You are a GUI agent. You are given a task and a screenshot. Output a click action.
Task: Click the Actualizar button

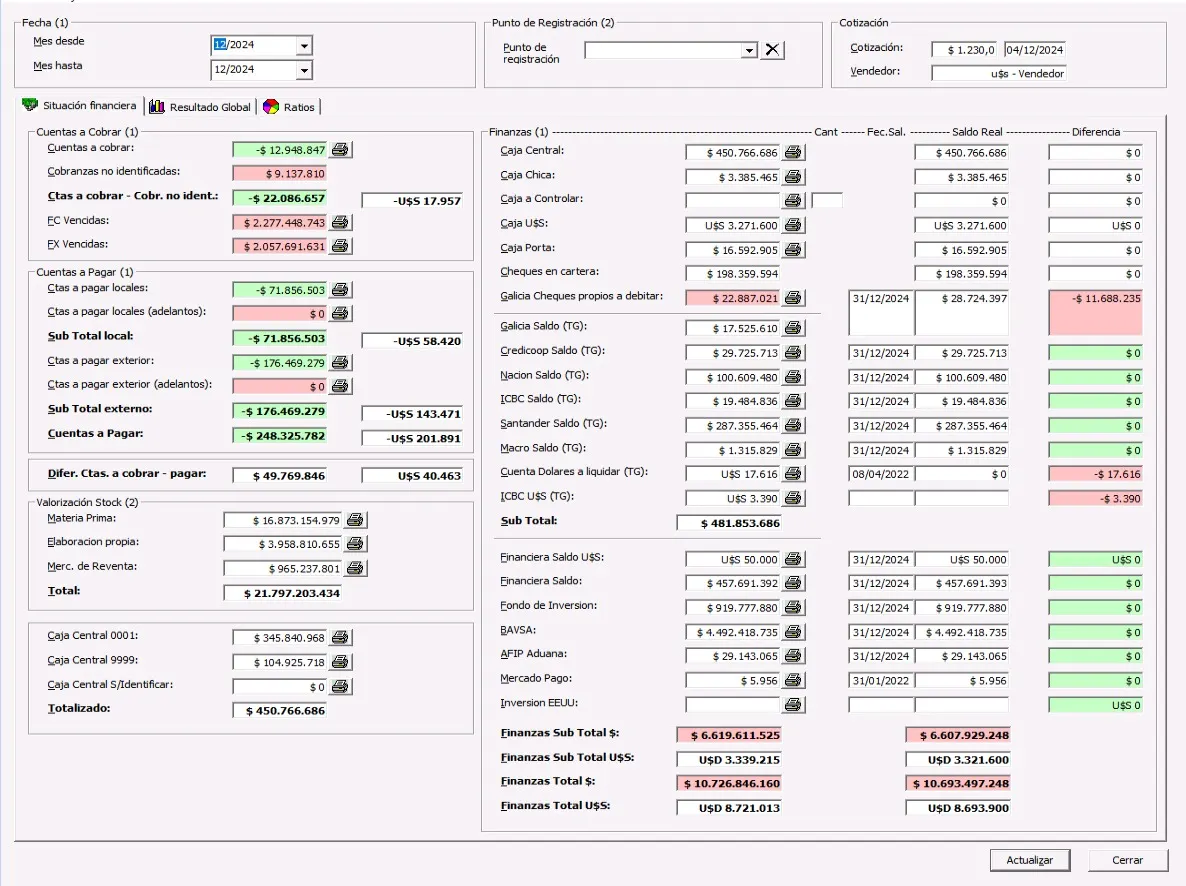[x=1029, y=860]
